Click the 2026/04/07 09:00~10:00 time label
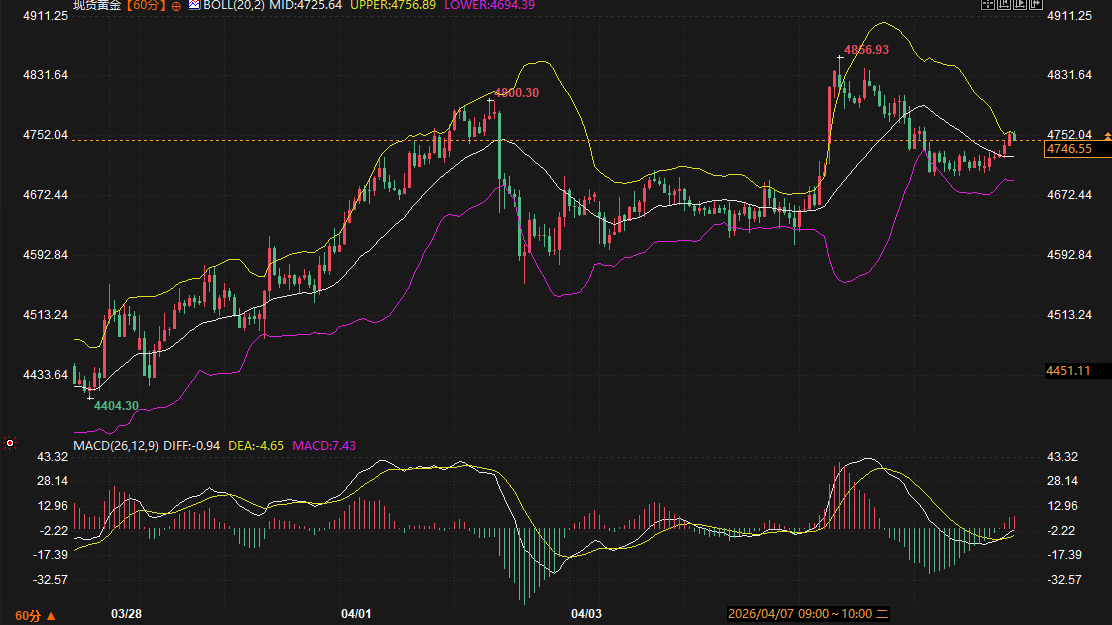1112x625 pixels. click(800, 613)
